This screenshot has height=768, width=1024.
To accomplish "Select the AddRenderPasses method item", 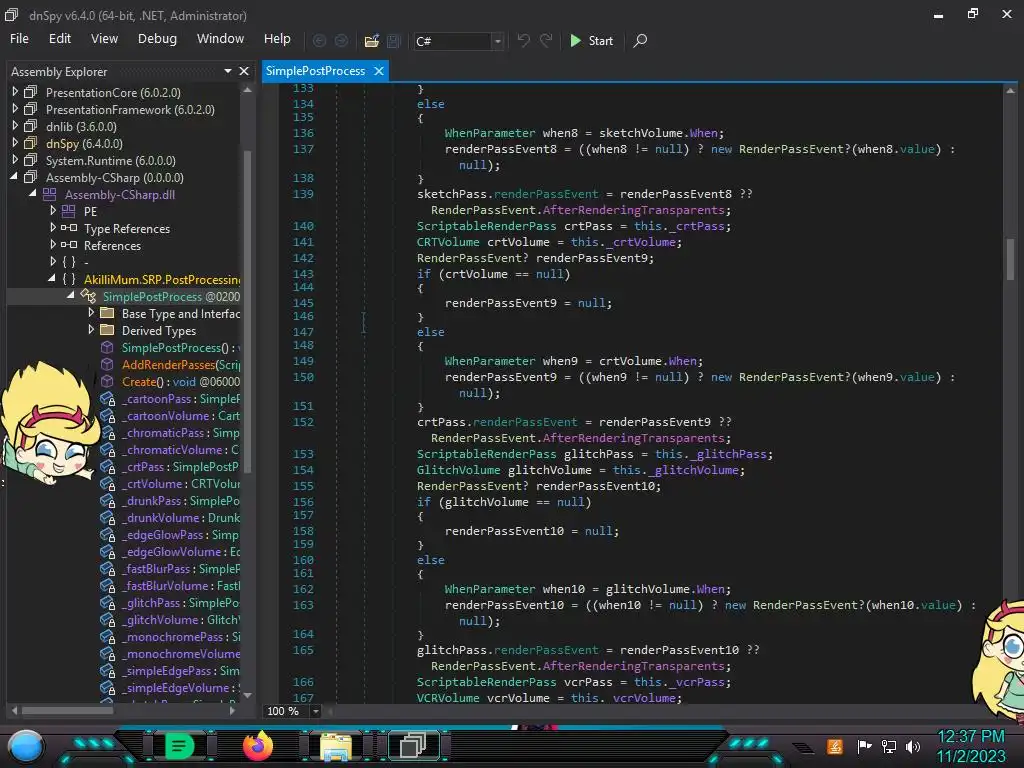I will pyautogui.click(x=180, y=364).
